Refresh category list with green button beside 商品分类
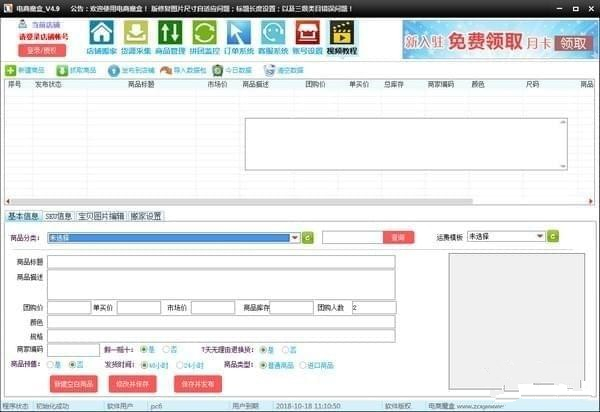The height and width of the screenshot is (412, 600). tap(308, 238)
